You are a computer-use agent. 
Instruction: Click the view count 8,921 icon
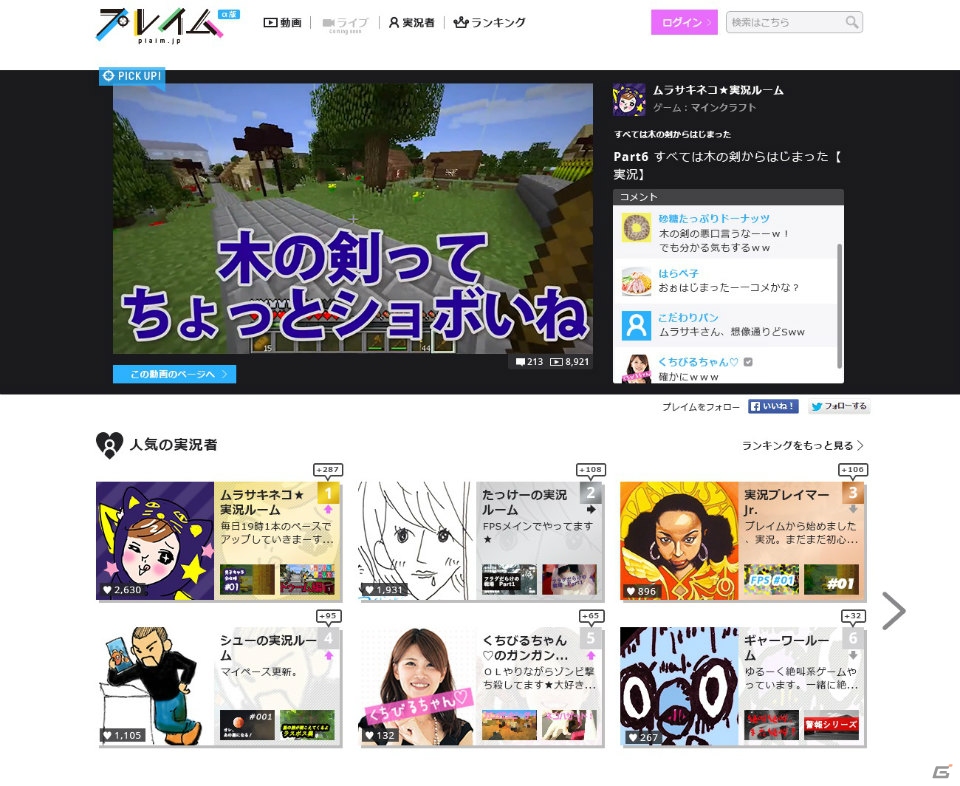tap(556, 362)
